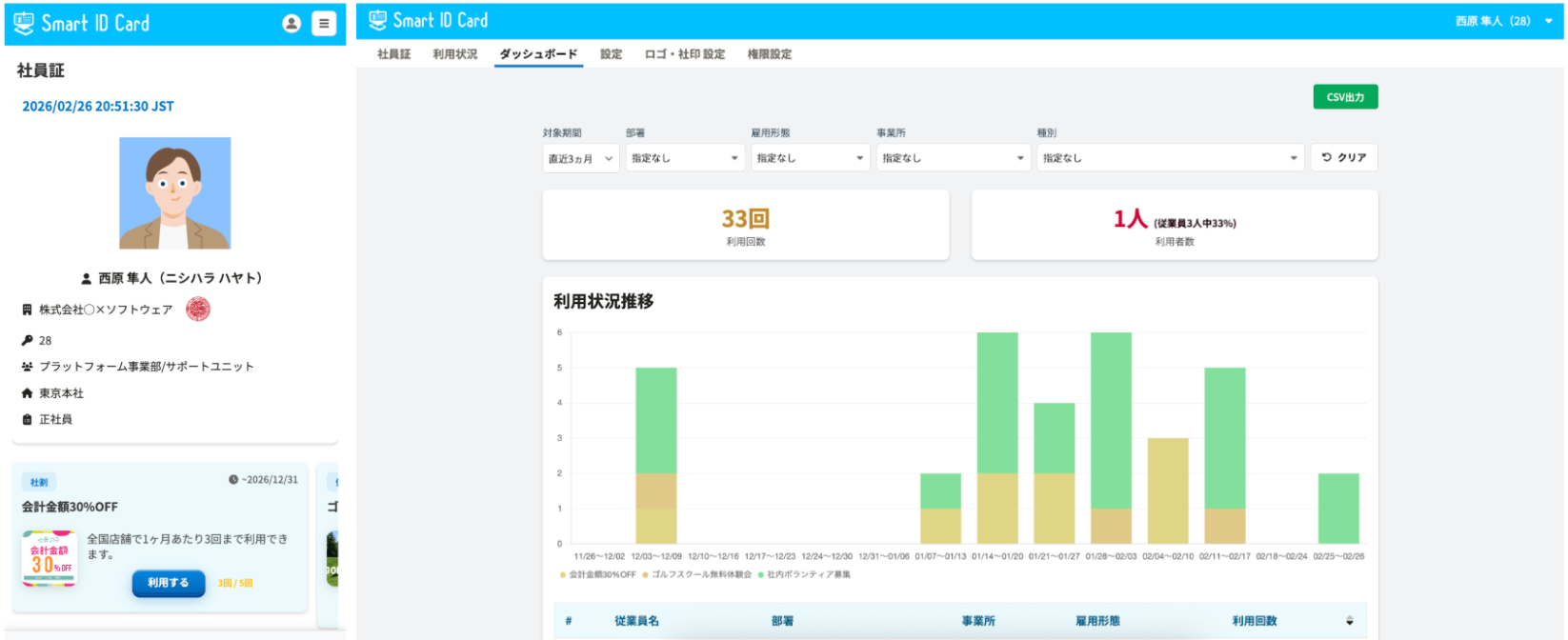1568x640 pixels.
Task: Click the red company seal stamp icon
Action: click(197, 310)
